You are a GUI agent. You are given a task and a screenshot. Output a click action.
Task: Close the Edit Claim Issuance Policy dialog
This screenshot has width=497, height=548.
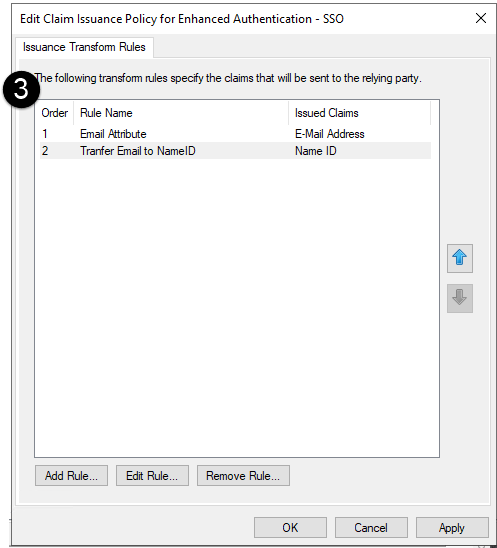coord(481,18)
